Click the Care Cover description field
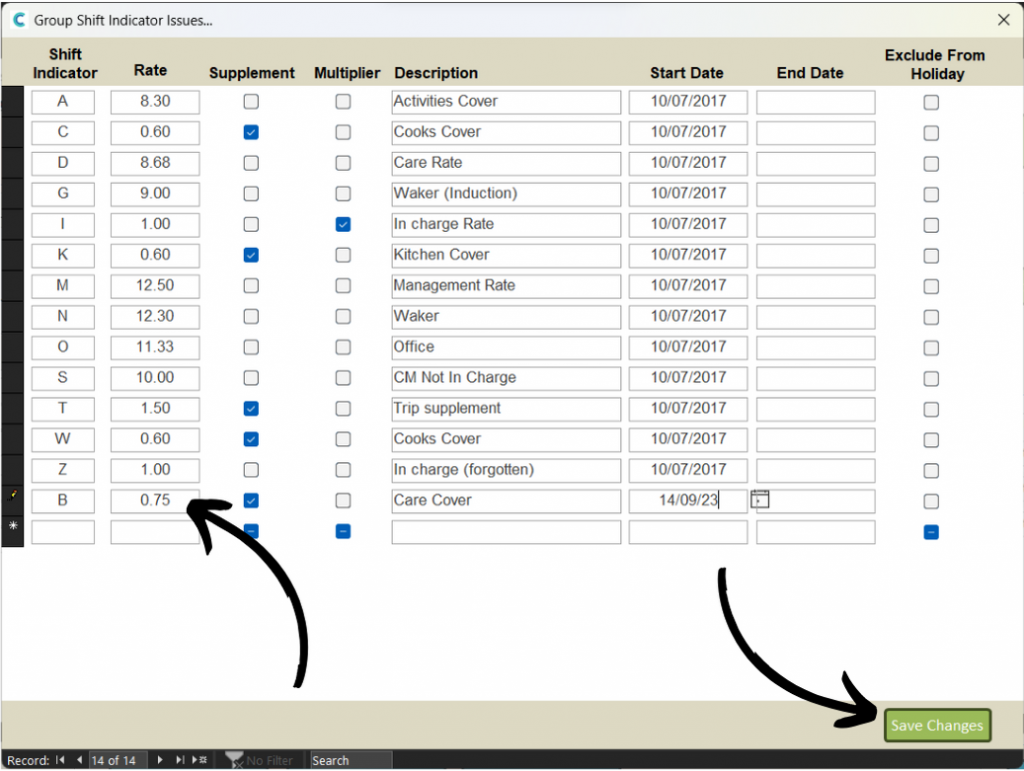The height and width of the screenshot is (771, 1024). 506,501
